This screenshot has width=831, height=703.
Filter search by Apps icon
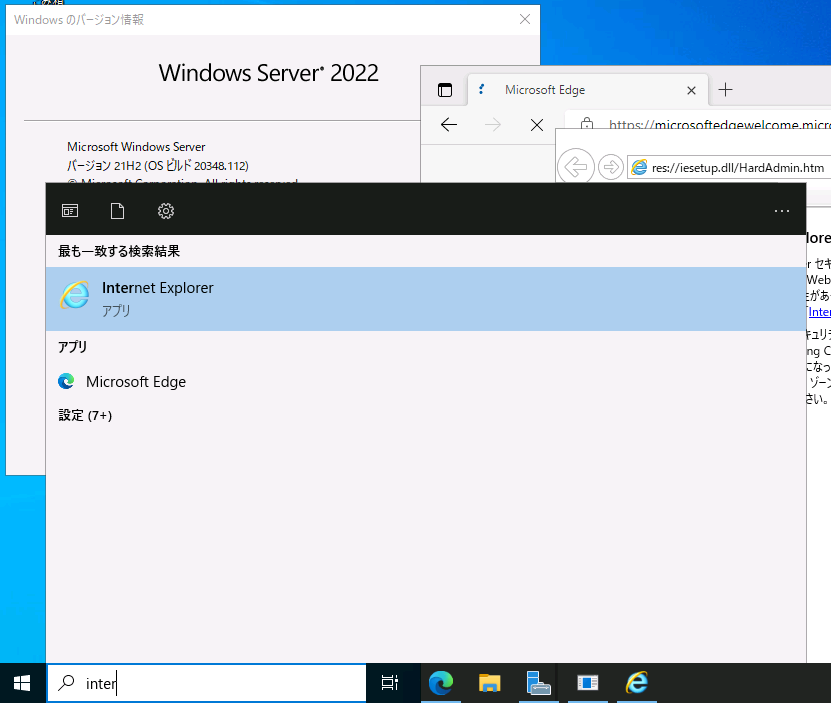(x=70, y=211)
